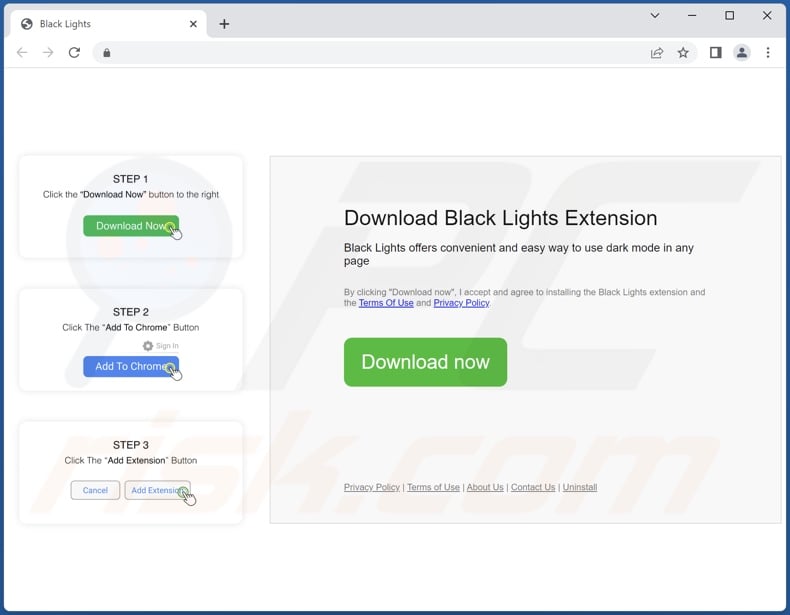790x615 pixels.
Task: Open footer Privacy Policy link
Action: pyautogui.click(x=372, y=487)
